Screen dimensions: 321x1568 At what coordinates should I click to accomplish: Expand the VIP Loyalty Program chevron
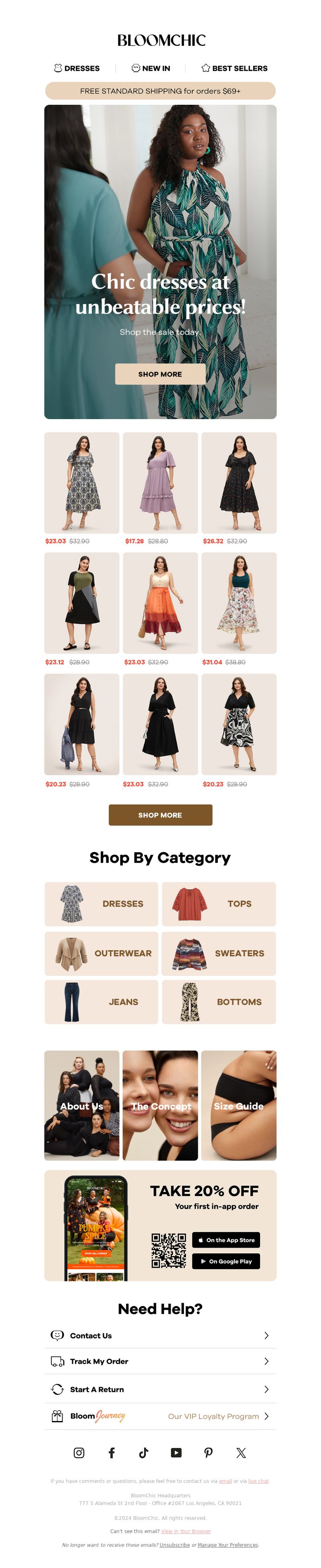pyautogui.click(x=266, y=1416)
